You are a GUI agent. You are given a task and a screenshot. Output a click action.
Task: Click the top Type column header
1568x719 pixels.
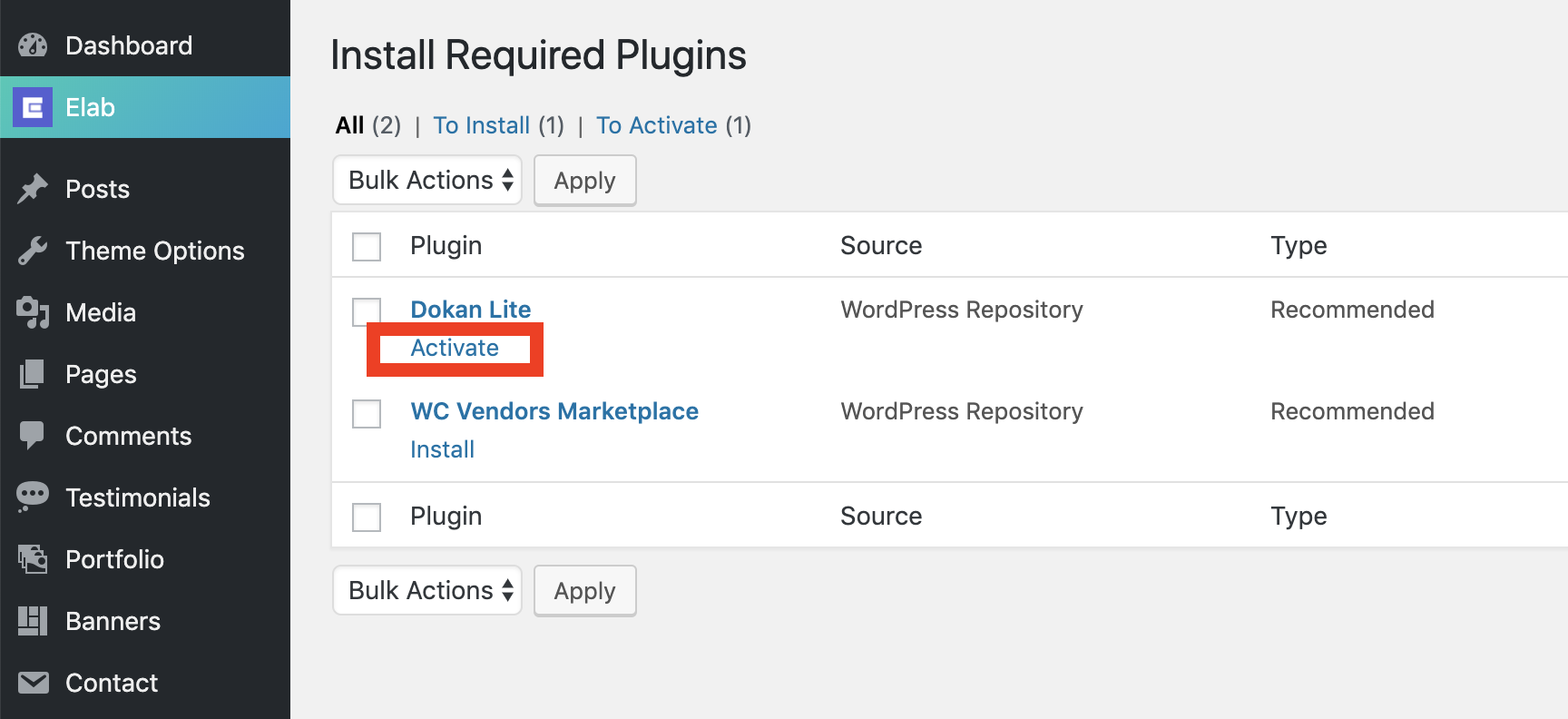[1298, 245]
